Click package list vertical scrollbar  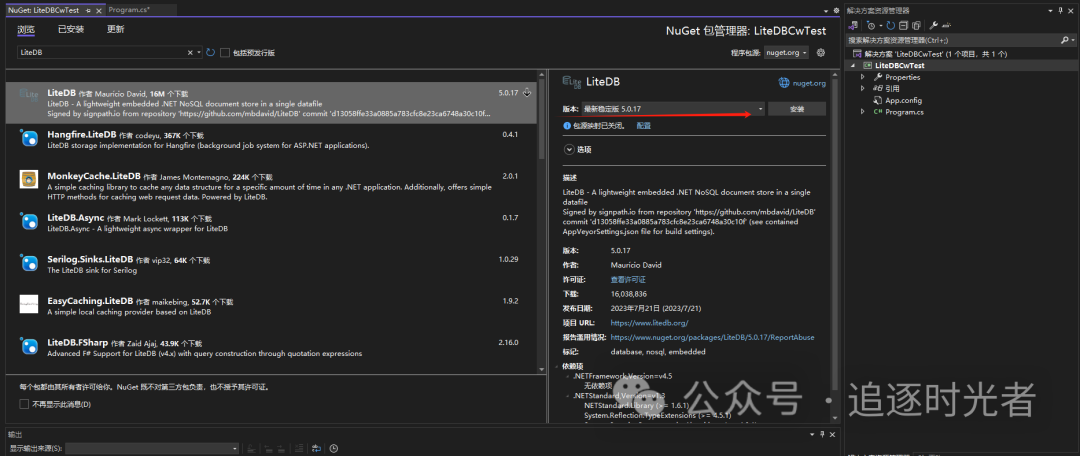coord(543,220)
